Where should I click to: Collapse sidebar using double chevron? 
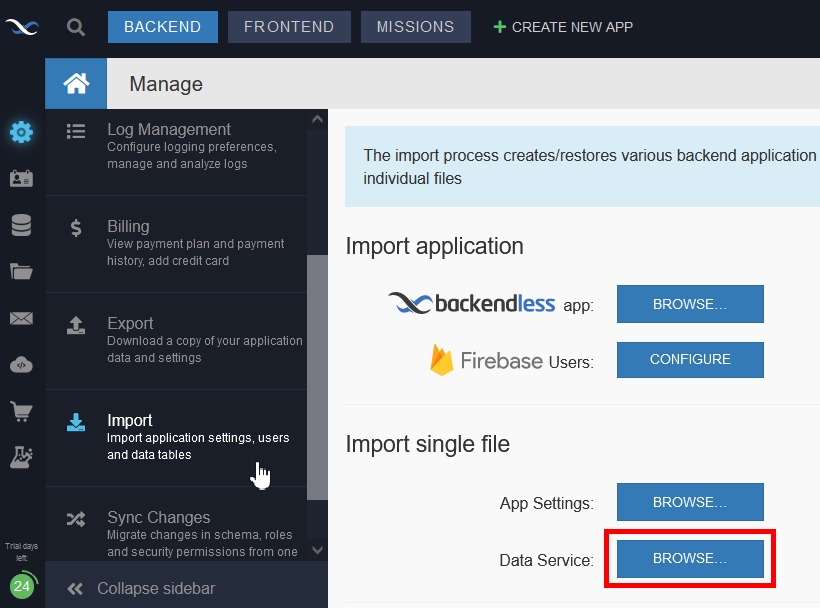pyautogui.click(x=75, y=589)
